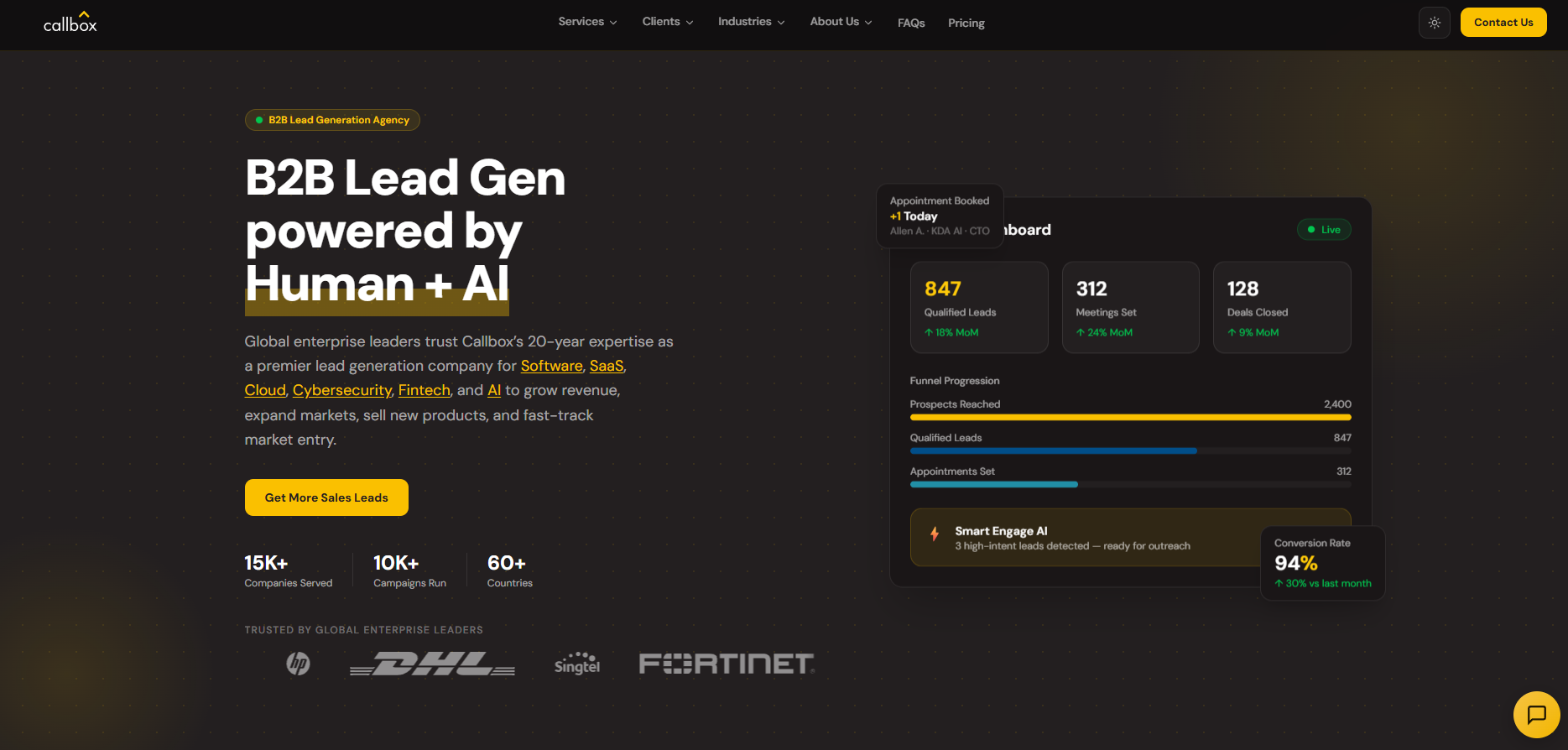Click the Fortinet logo

pos(727,664)
